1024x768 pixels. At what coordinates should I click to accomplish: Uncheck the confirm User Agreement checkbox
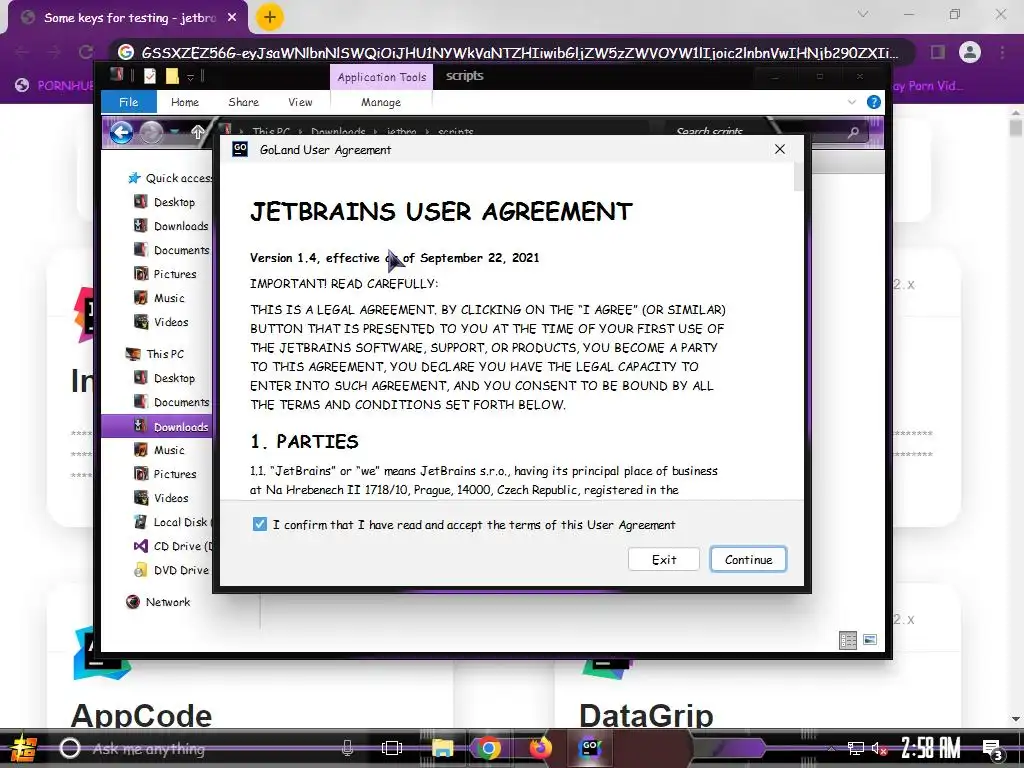click(x=260, y=524)
